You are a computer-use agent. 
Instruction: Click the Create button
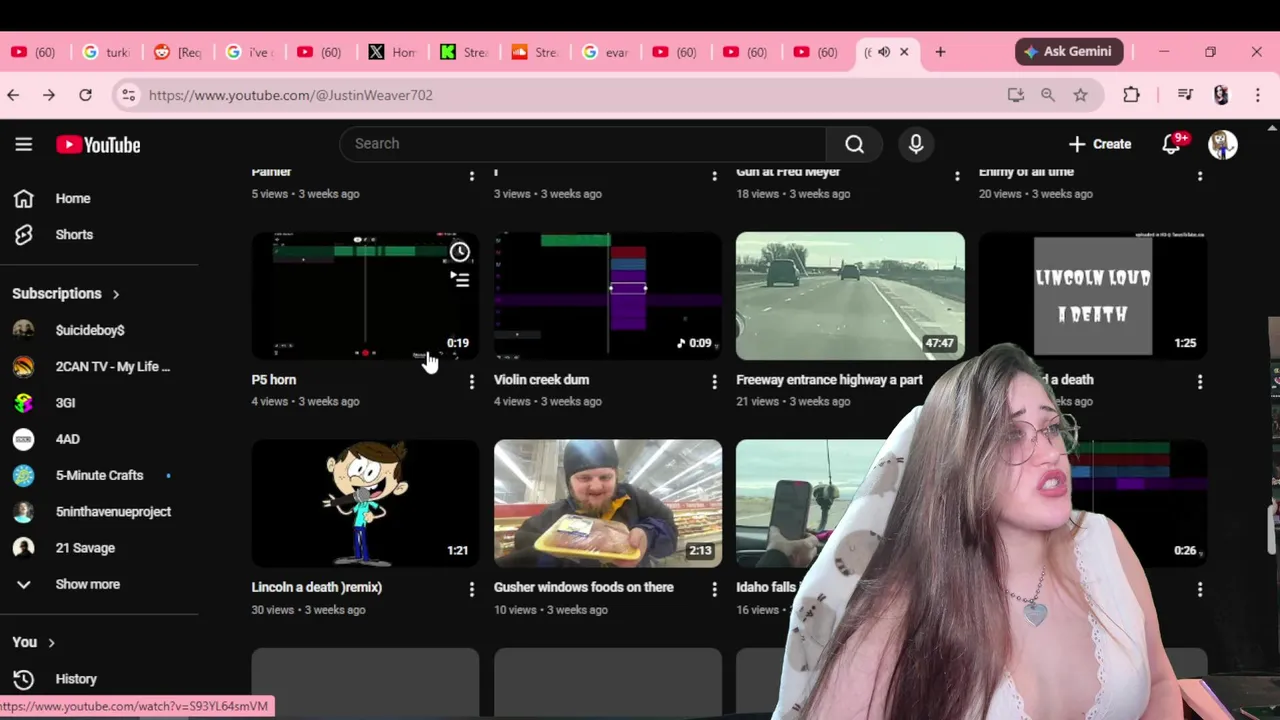[1099, 144]
